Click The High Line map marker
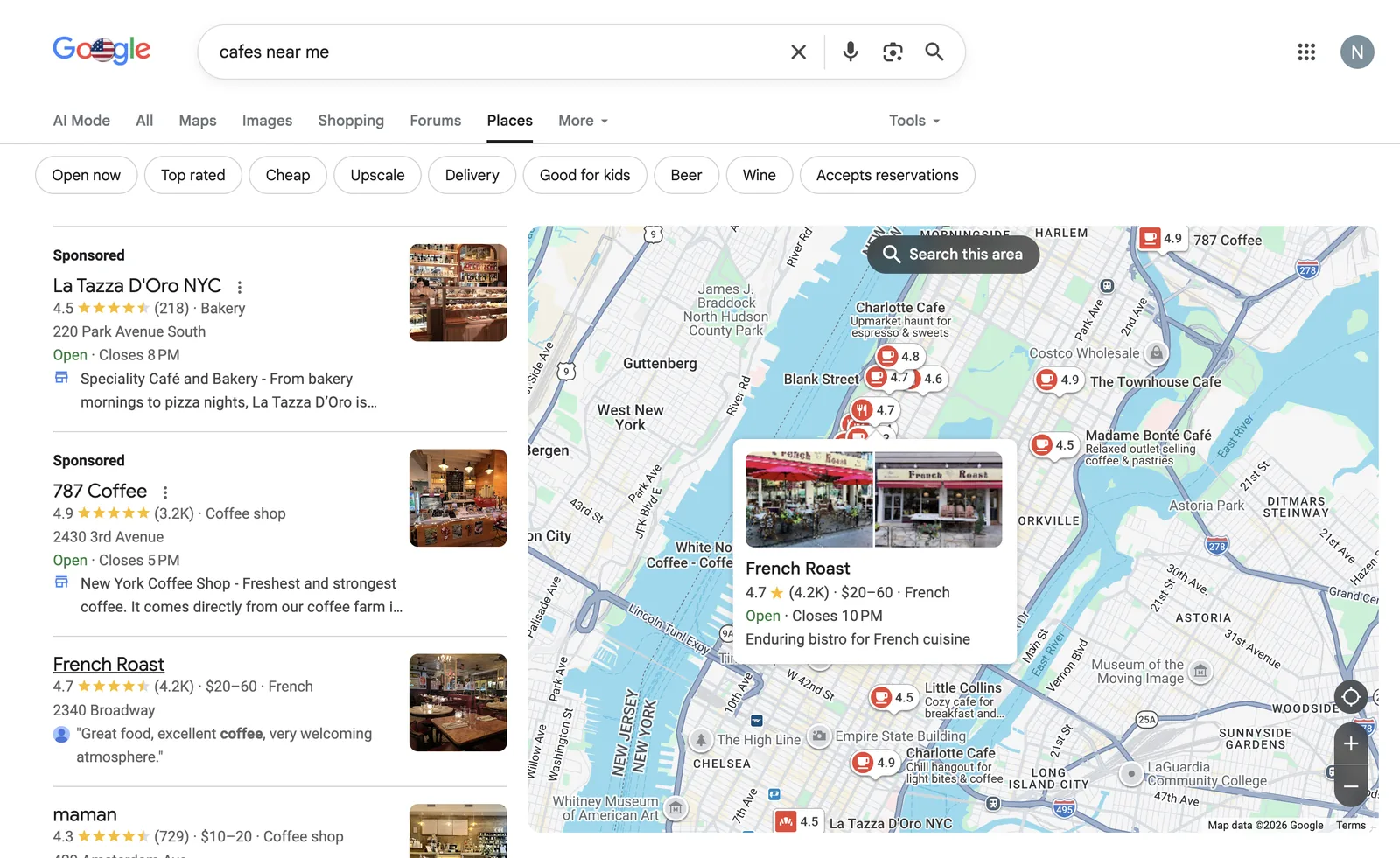 click(x=701, y=740)
